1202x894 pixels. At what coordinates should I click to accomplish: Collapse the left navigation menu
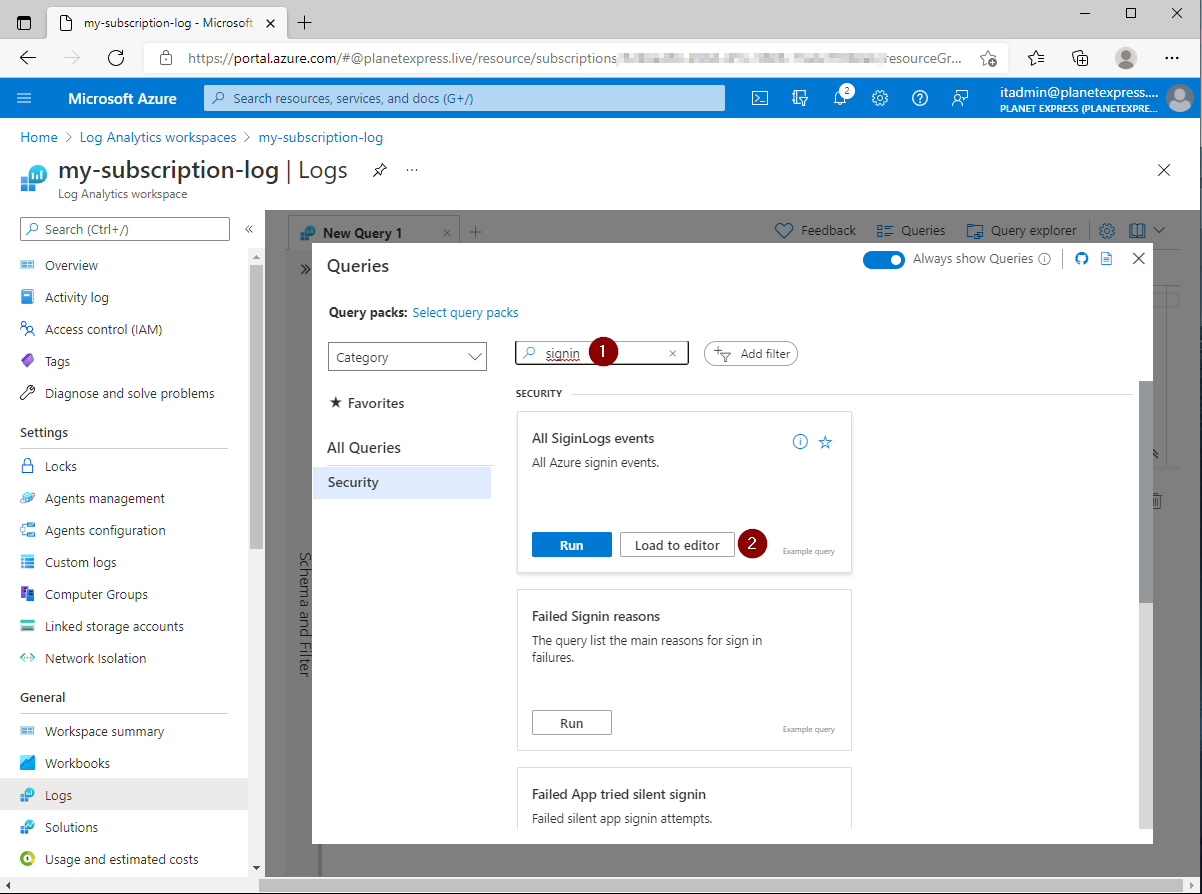[249, 230]
